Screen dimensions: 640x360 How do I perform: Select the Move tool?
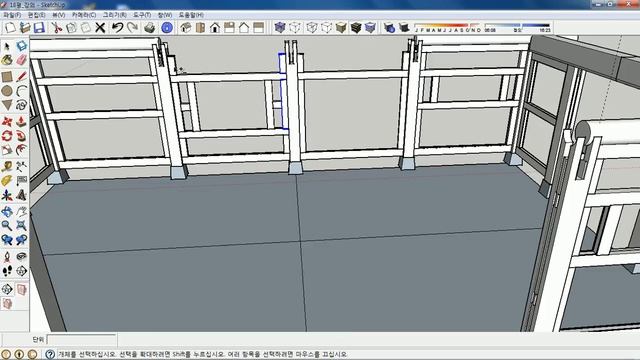7,121
